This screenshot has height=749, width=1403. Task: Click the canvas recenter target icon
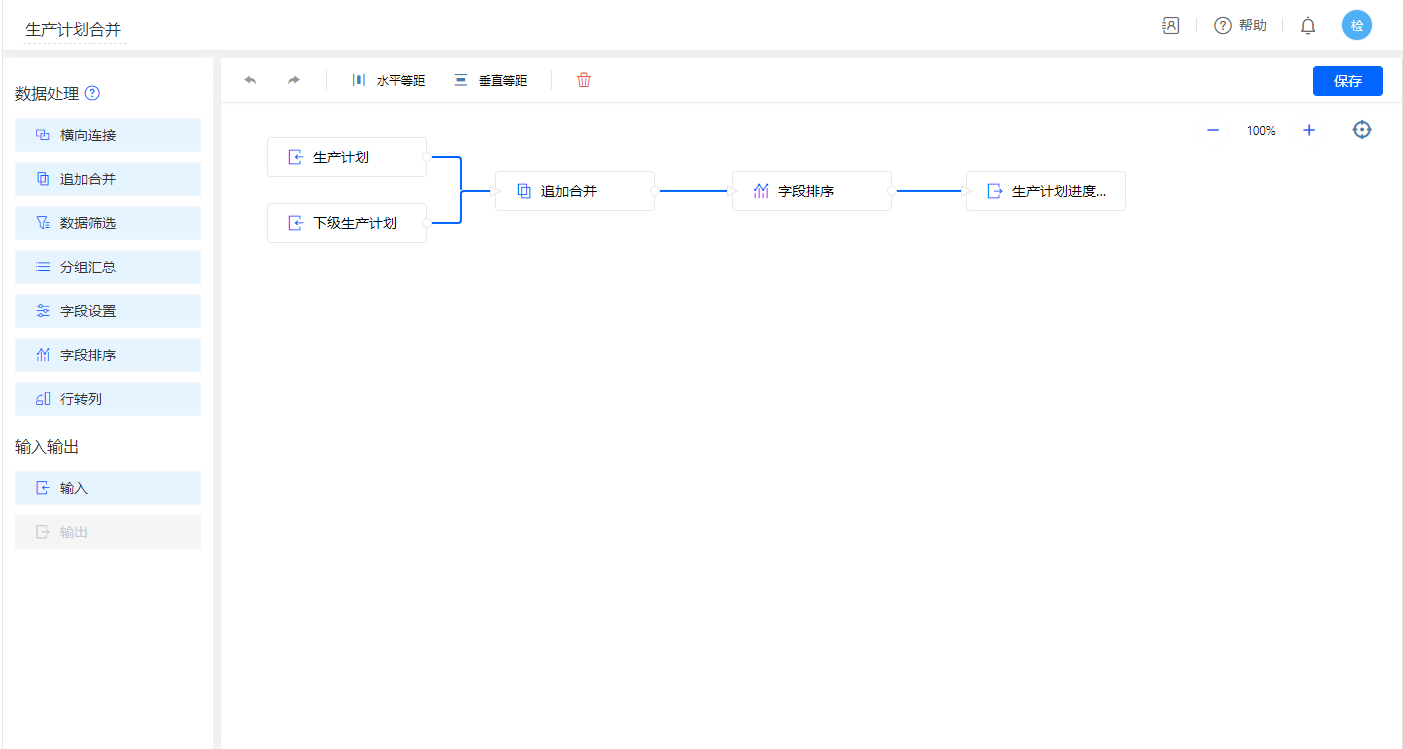point(1361,130)
